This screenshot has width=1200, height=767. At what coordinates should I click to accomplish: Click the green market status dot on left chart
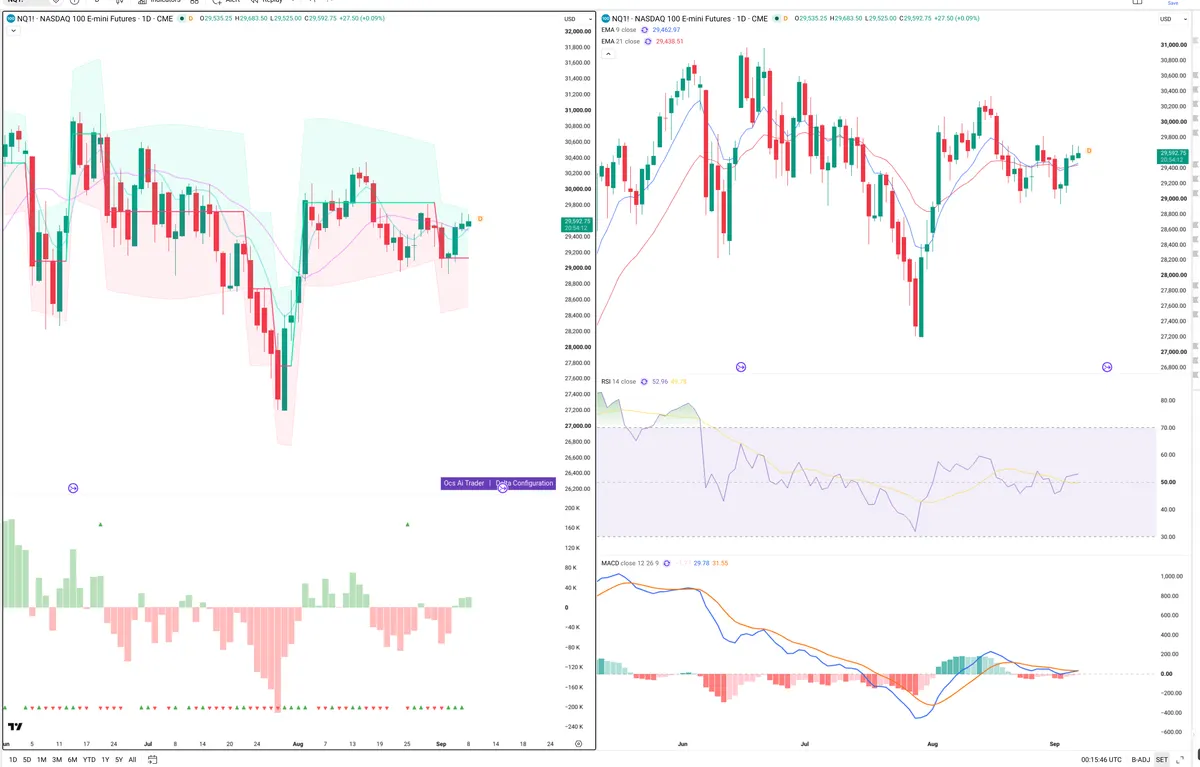(180, 19)
